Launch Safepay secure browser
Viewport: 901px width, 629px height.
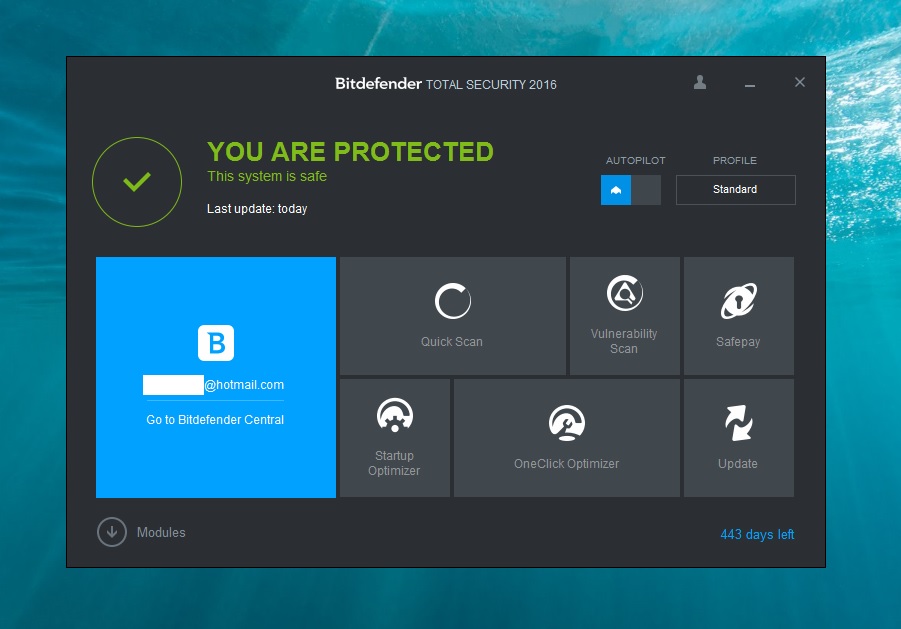tap(738, 315)
